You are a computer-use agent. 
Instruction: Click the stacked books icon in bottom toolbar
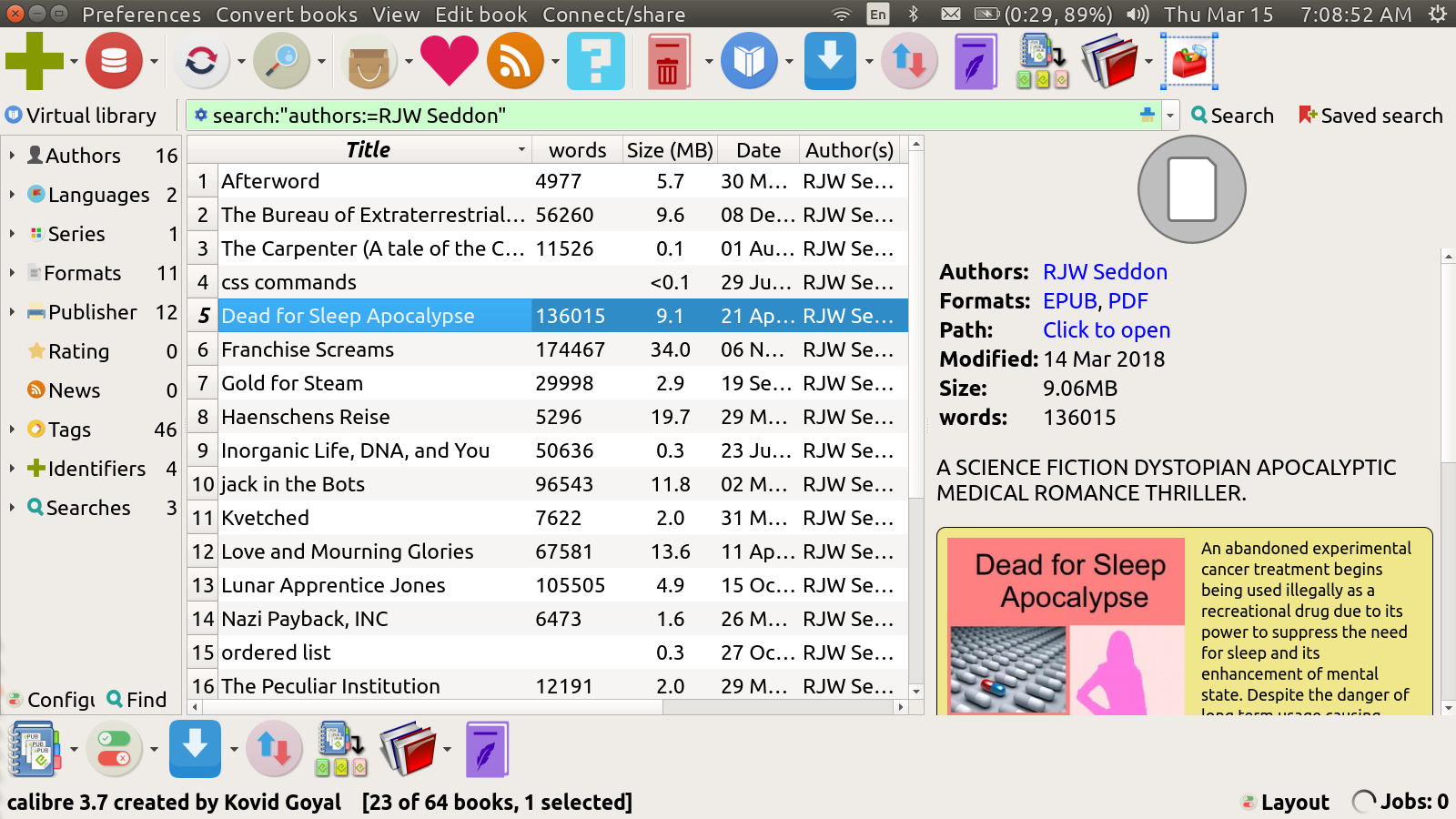pyautogui.click(x=407, y=749)
